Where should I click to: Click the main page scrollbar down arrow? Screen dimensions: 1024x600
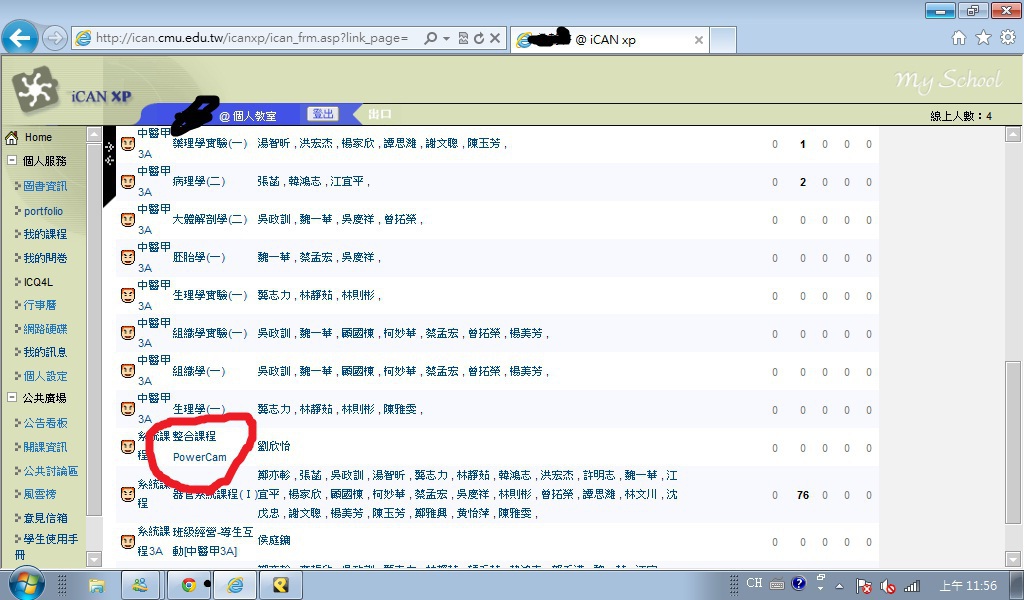1013,559
